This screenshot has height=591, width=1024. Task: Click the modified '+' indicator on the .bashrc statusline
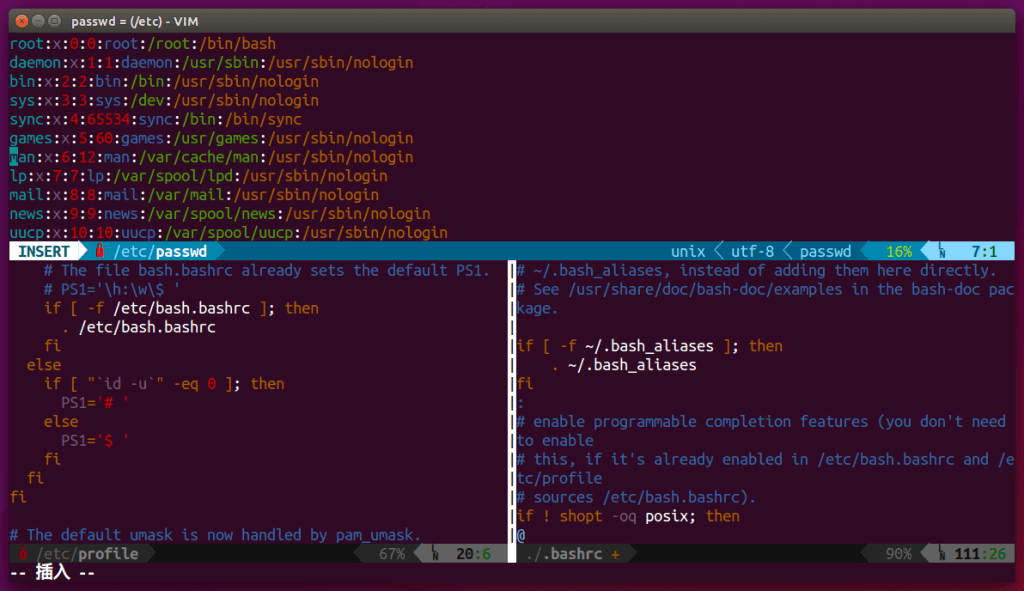[617, 552]
